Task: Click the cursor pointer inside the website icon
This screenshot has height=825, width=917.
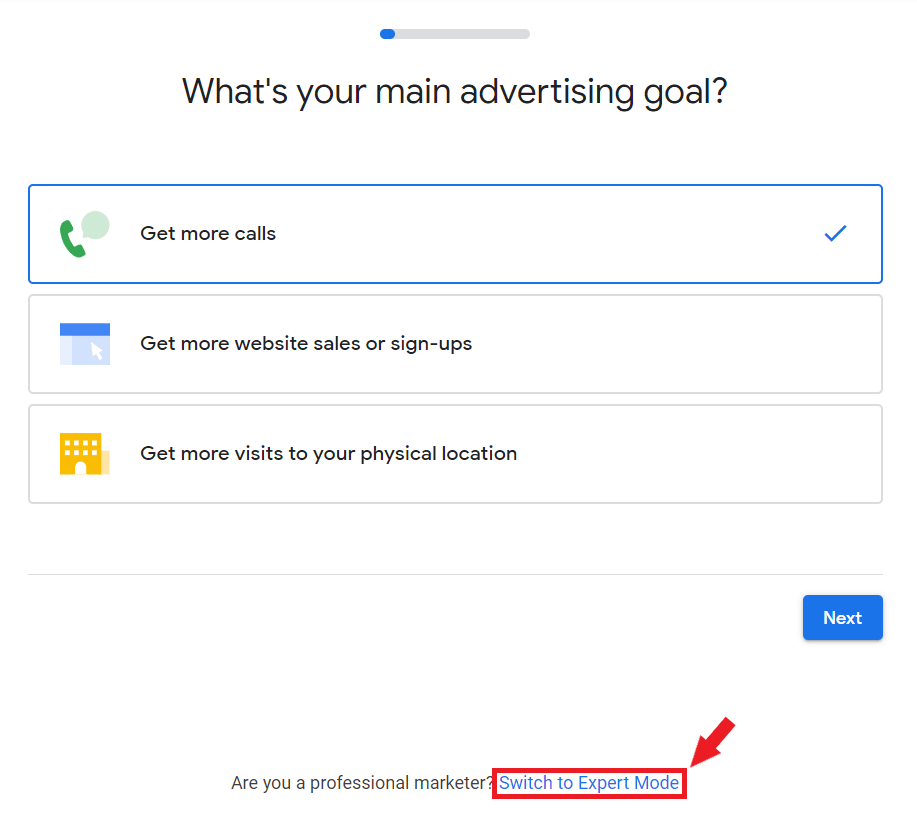Action: click(97, 351)
